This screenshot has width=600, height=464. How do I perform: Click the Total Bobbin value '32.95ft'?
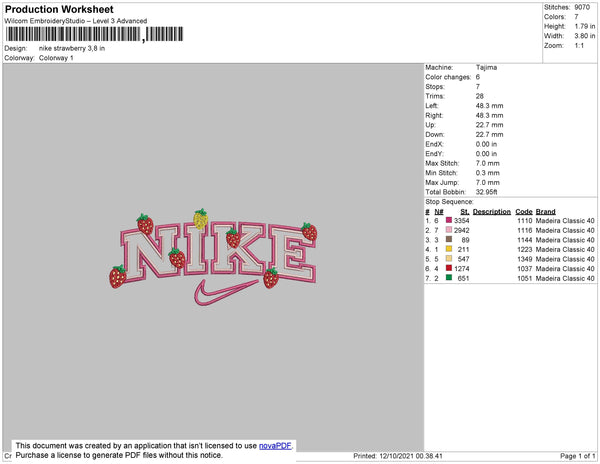pyautogui.click(x=486, y=192)
